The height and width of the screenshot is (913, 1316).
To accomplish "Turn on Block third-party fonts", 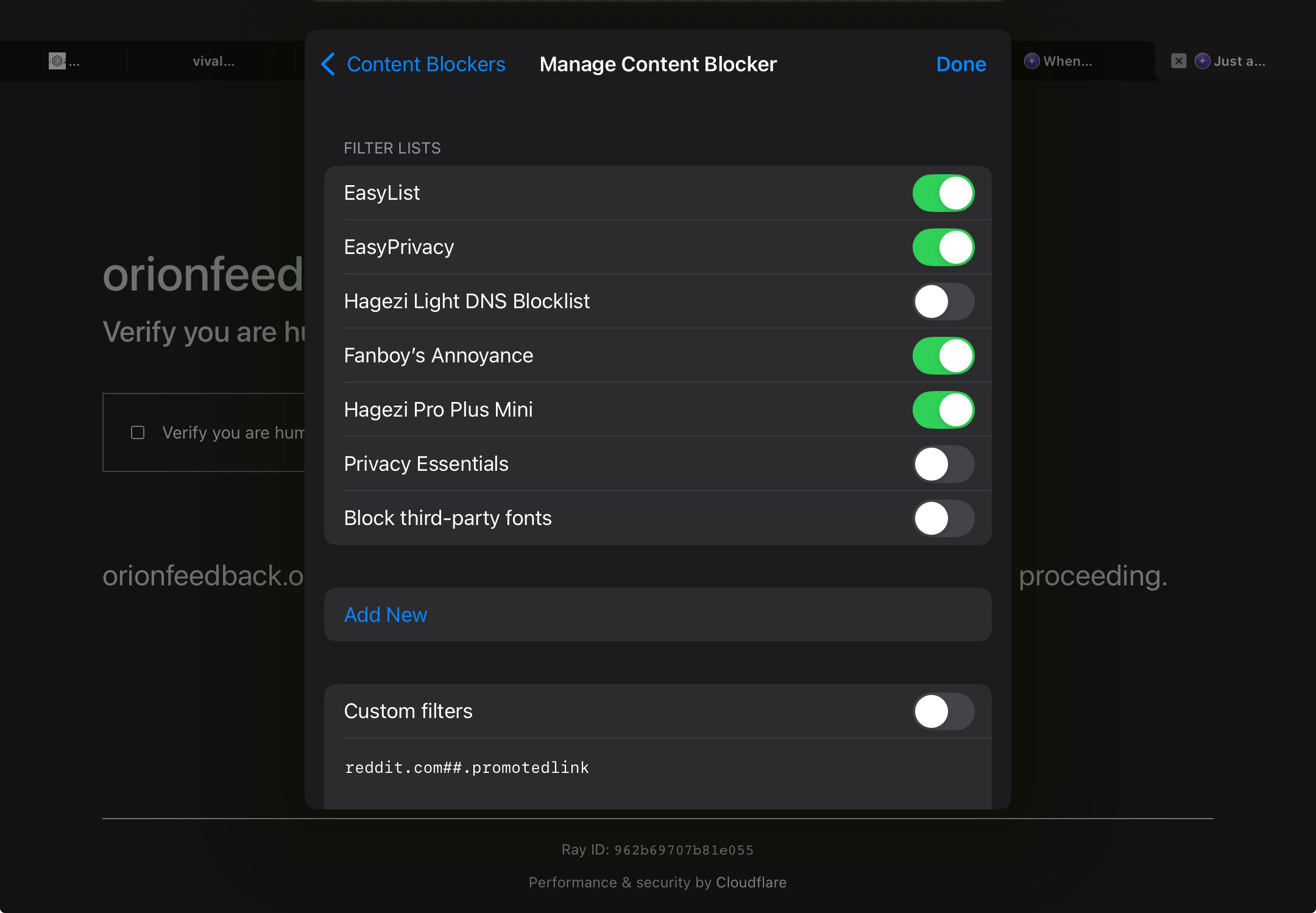I will pos(943,518).
